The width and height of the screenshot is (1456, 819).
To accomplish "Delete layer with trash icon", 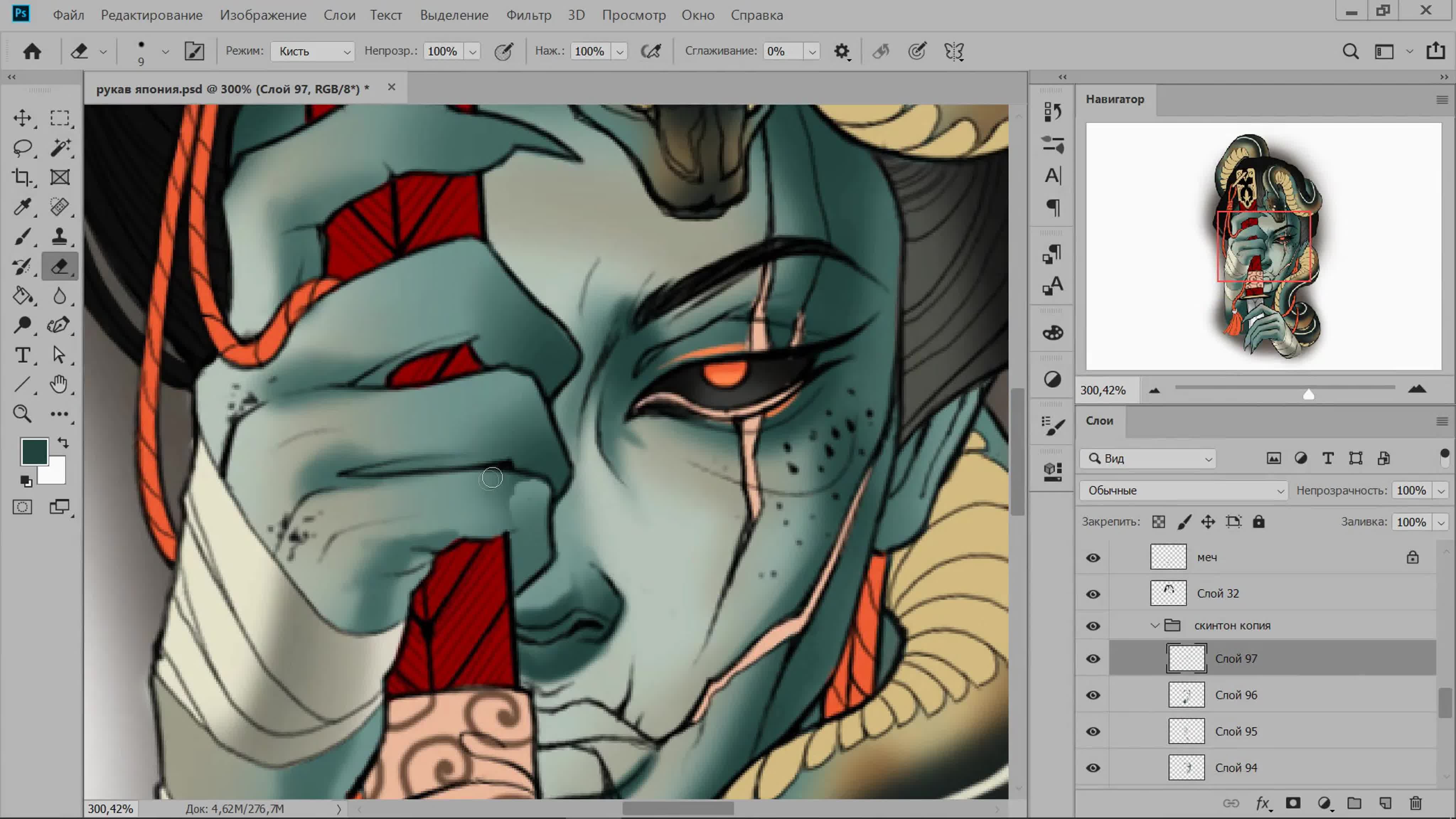I will pyautogui.click(x=1415, y=803).
